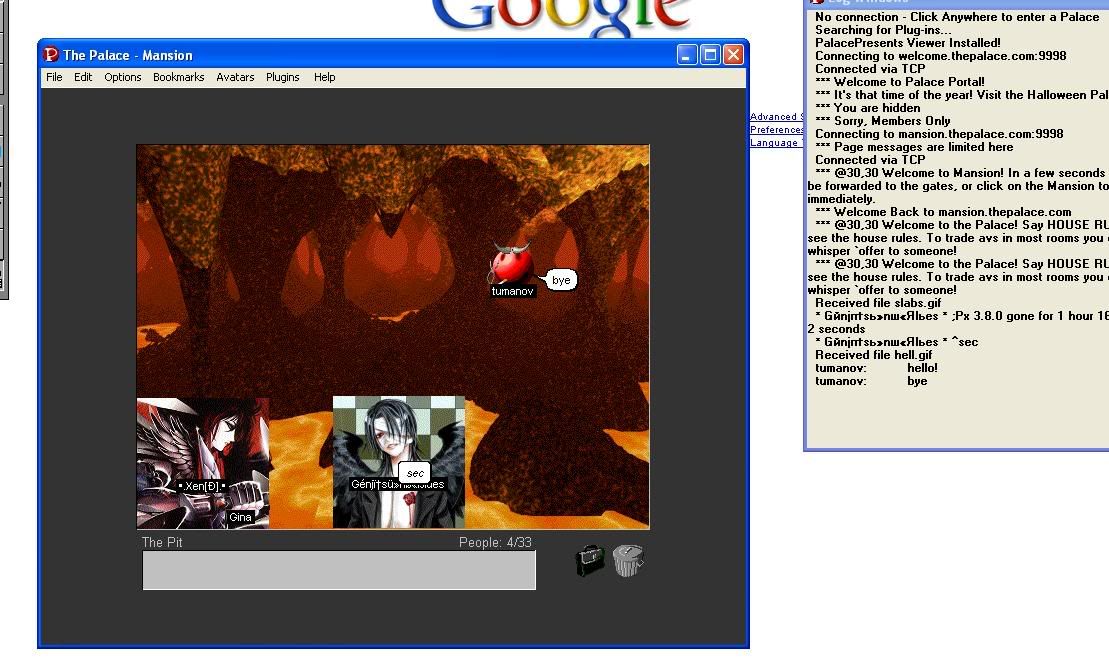Click the 'People: 4/33' counter
Screen dimensions: 1109x664
pos(495,542)
